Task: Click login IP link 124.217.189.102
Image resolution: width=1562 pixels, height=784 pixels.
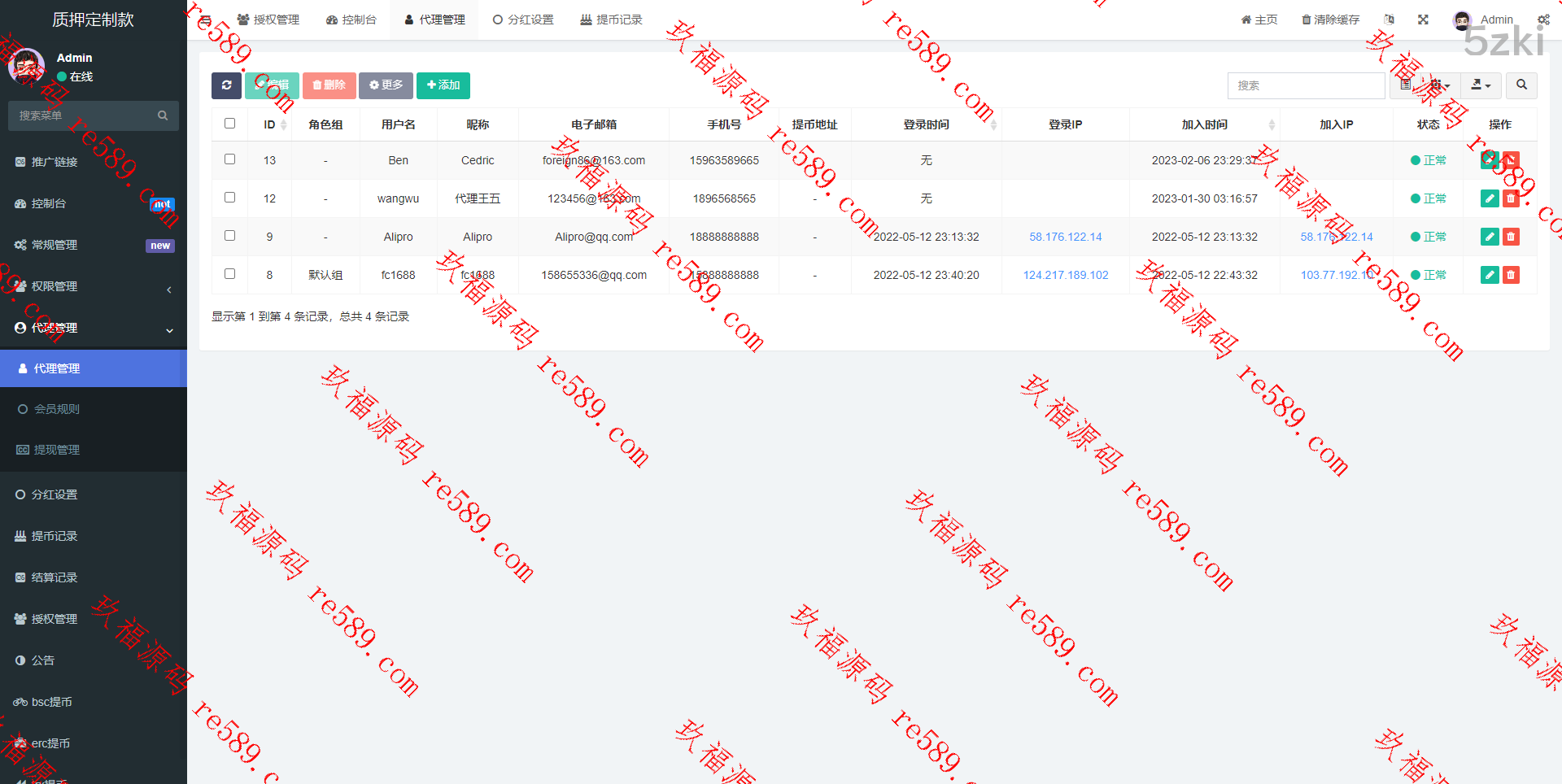Action: pyautogui.click(x=1065, y=275)
